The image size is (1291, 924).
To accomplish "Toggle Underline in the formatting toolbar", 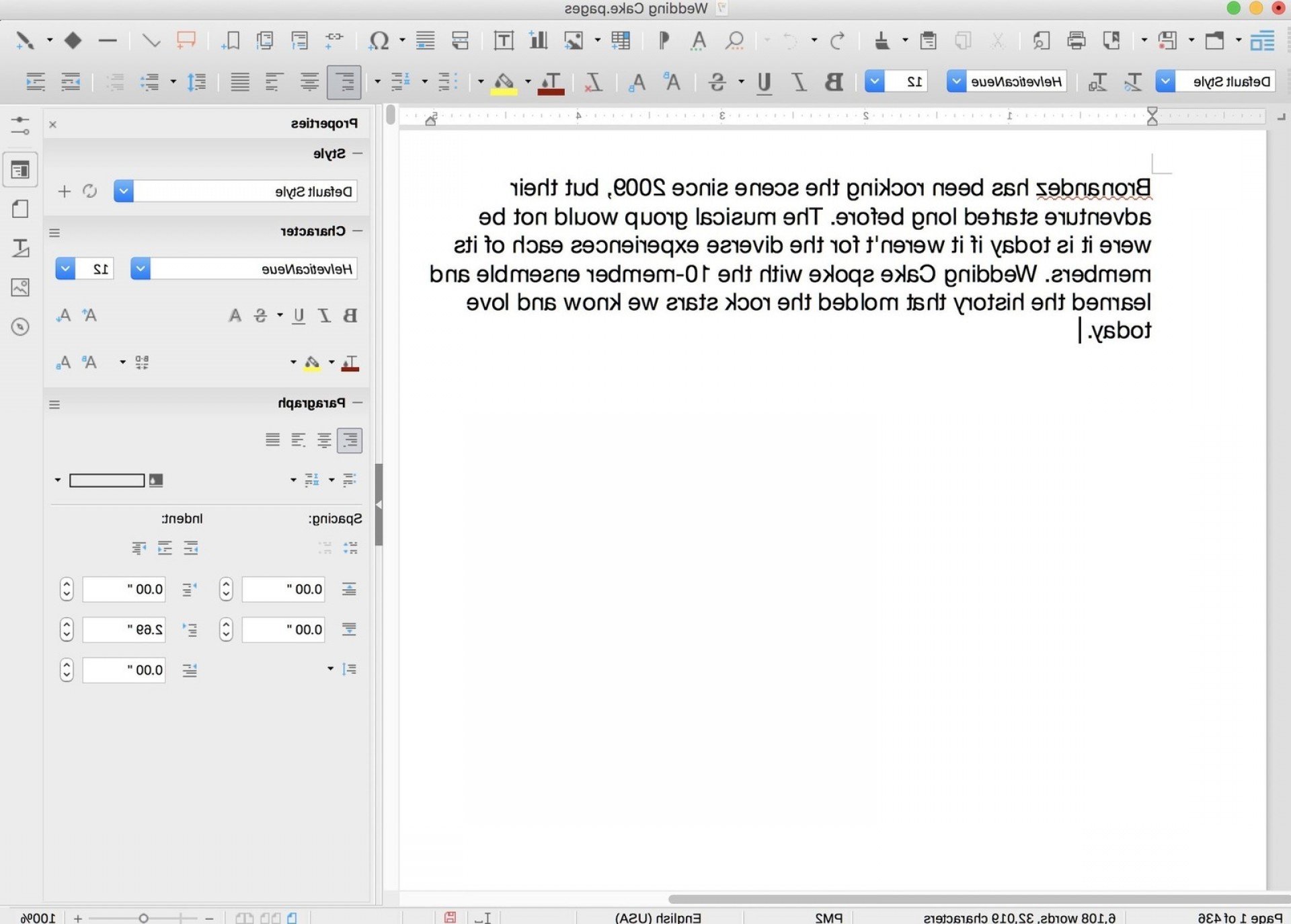I will click(764, 82).
